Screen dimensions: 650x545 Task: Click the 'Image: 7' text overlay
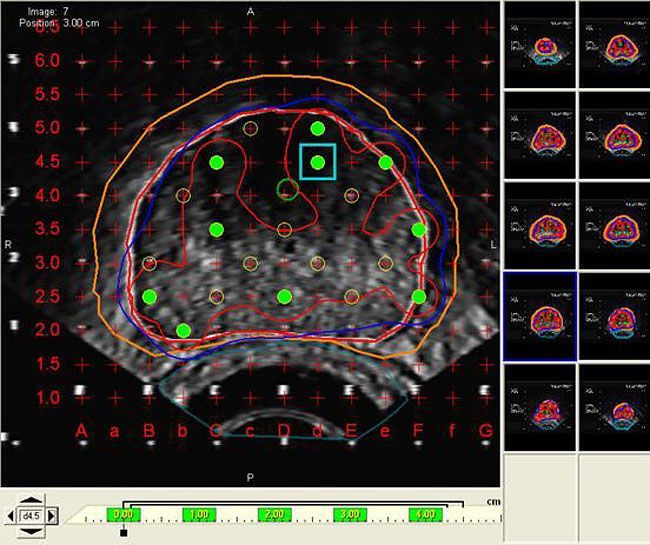tap(48, 12)
